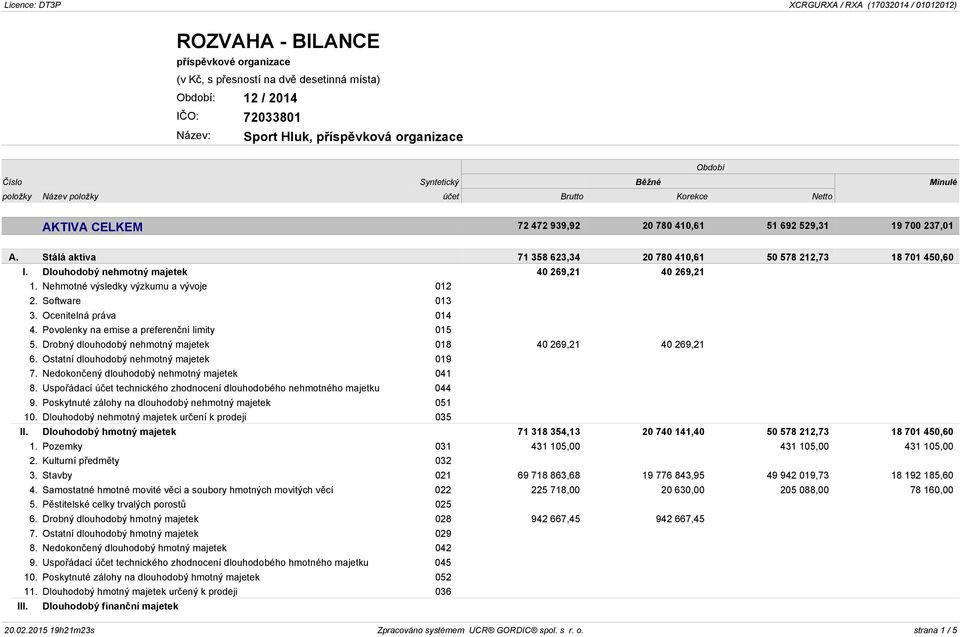This screenshot has height=637, width=960.
Task: Click 'Ostatní dlouhodobý hmotný majetek' row
Action: tap(120, 533)
